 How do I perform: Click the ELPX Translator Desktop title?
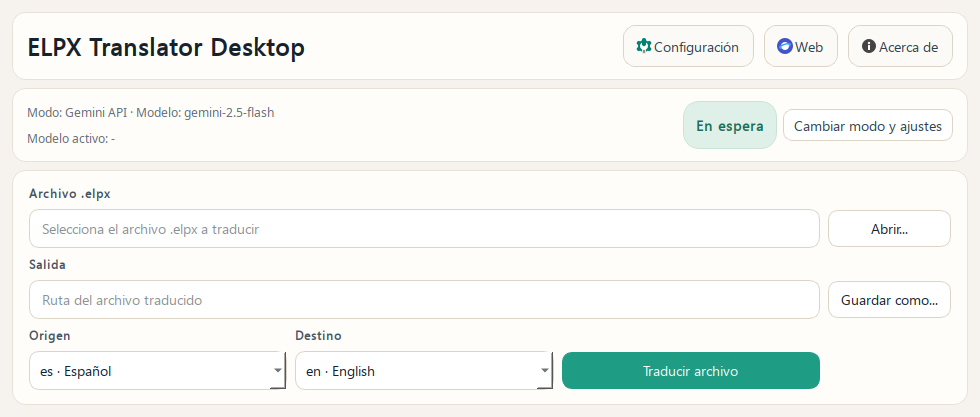[166, 47]
